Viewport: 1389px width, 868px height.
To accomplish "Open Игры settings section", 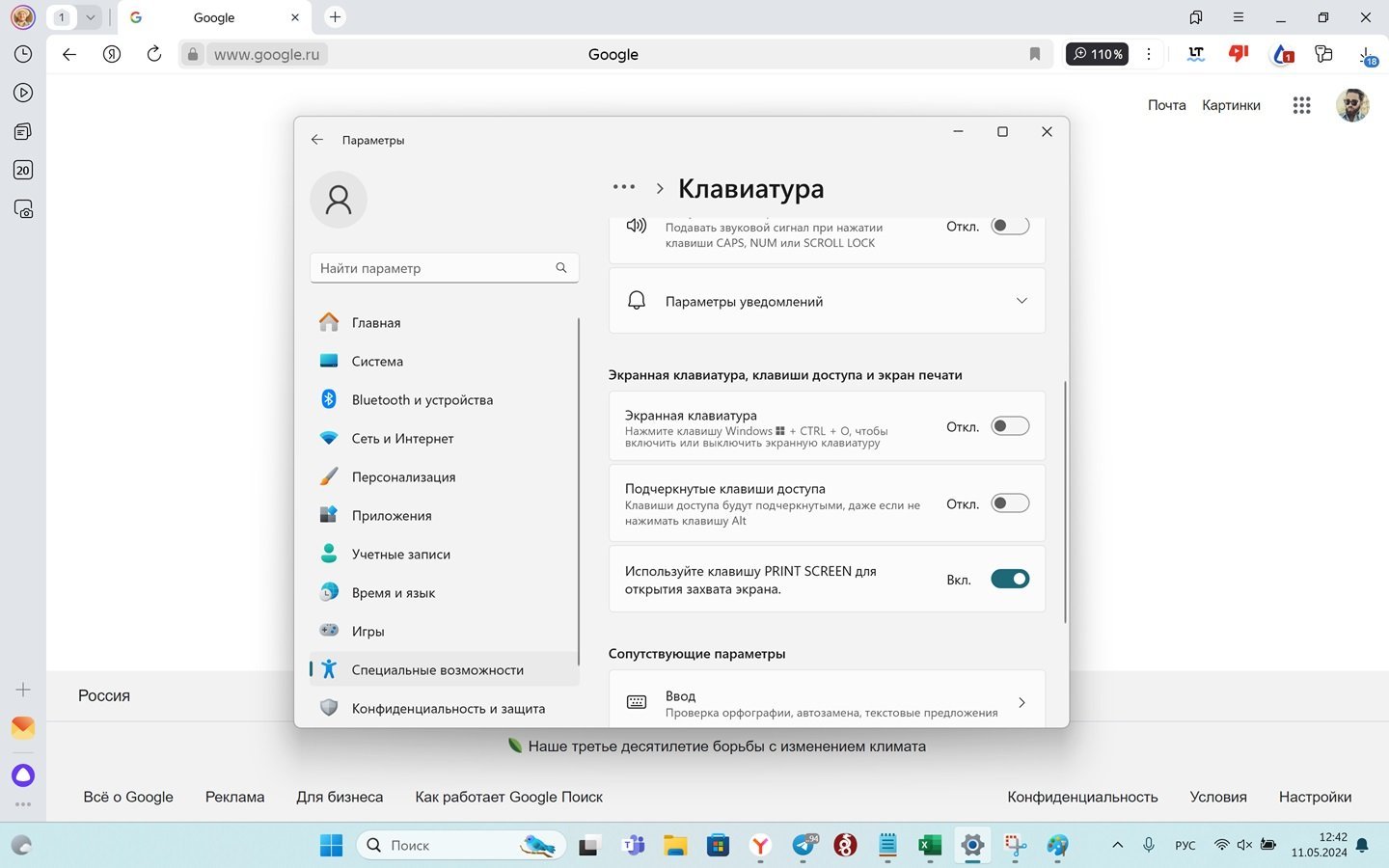I will coord(444,632).
